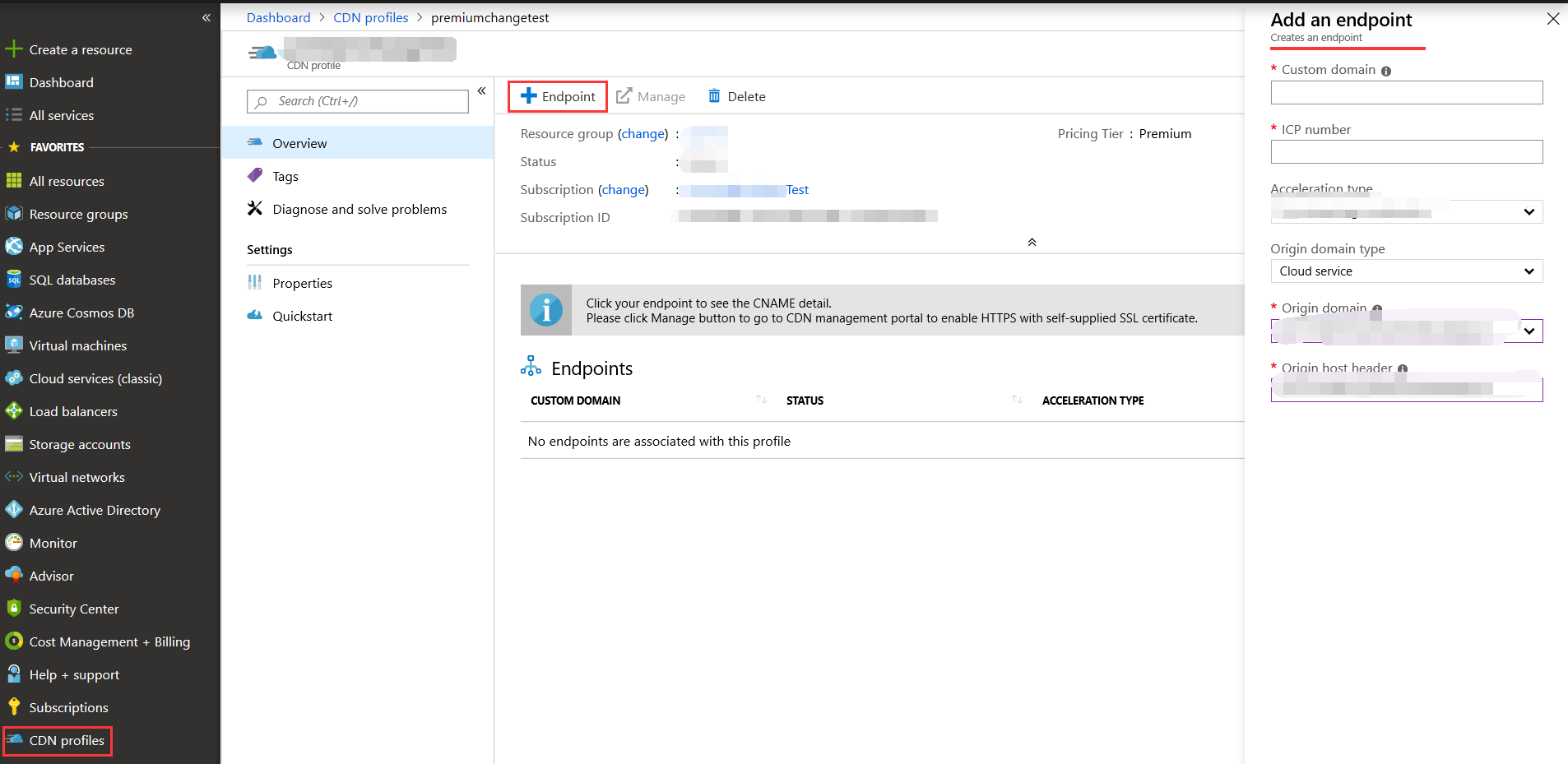The height and width of the screenshot is (764, 1568).
Task: Click the Custom domain info icon
Action: [x=1386, y=72]
